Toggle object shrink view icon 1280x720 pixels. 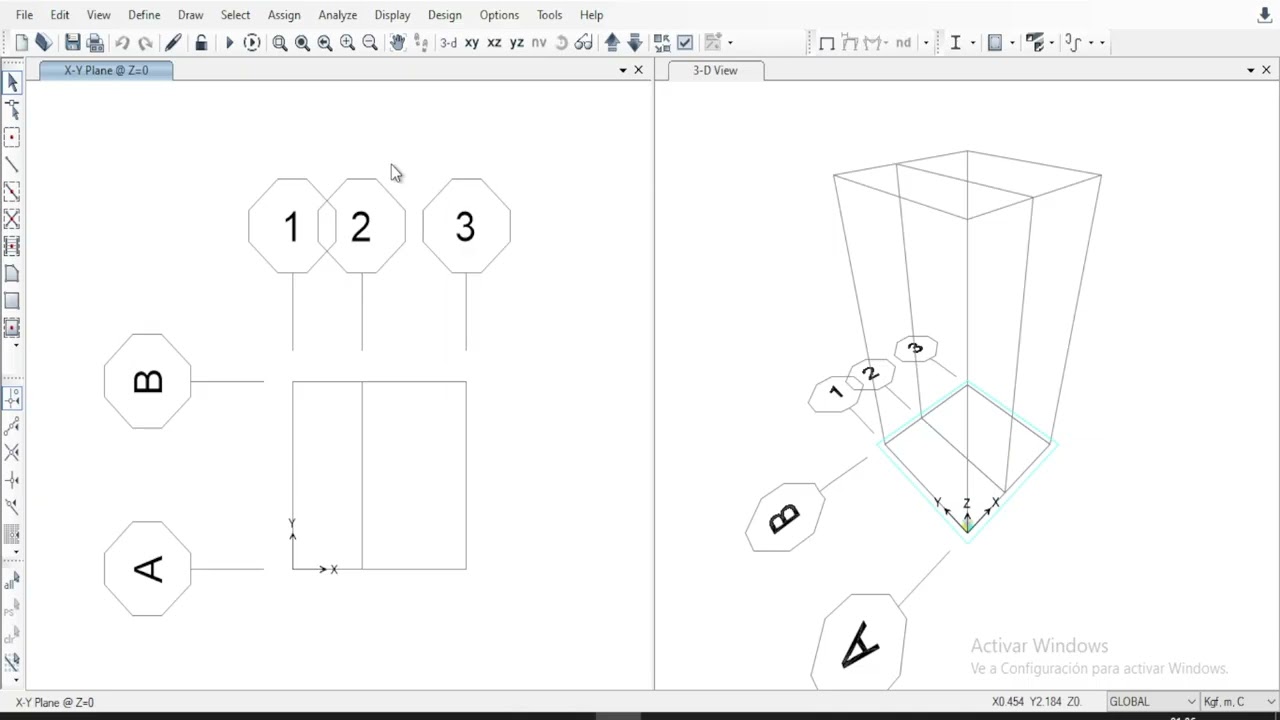662,42
